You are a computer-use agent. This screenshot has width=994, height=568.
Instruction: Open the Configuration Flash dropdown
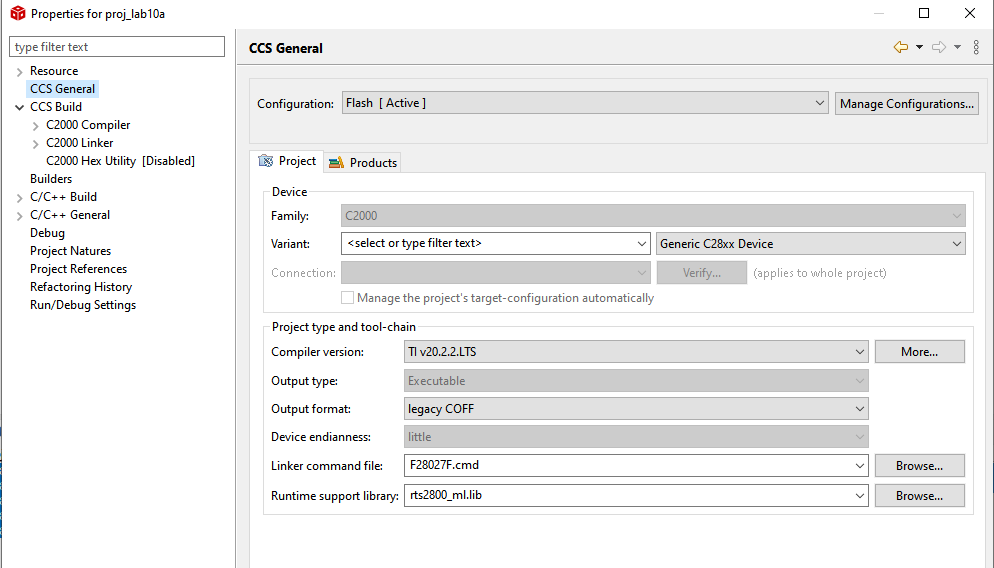click(585, 103)
